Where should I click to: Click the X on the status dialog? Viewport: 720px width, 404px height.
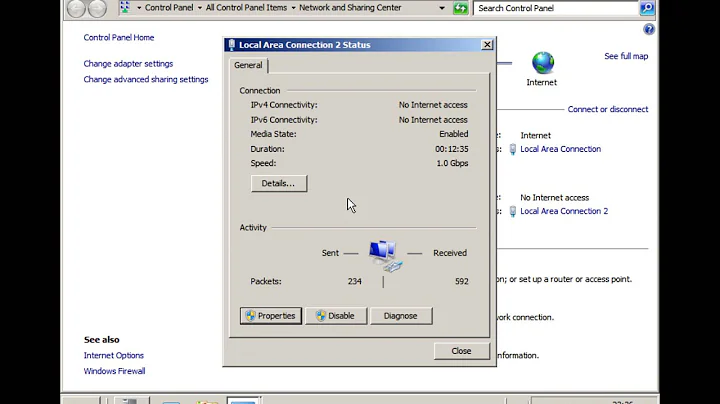pos(487,45)
